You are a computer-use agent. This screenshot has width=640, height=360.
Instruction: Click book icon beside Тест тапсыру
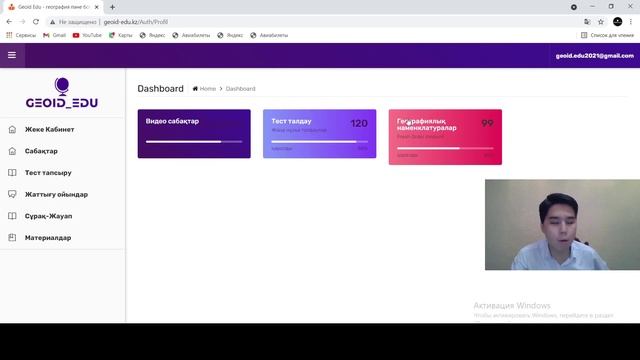[x=12, y=173]
